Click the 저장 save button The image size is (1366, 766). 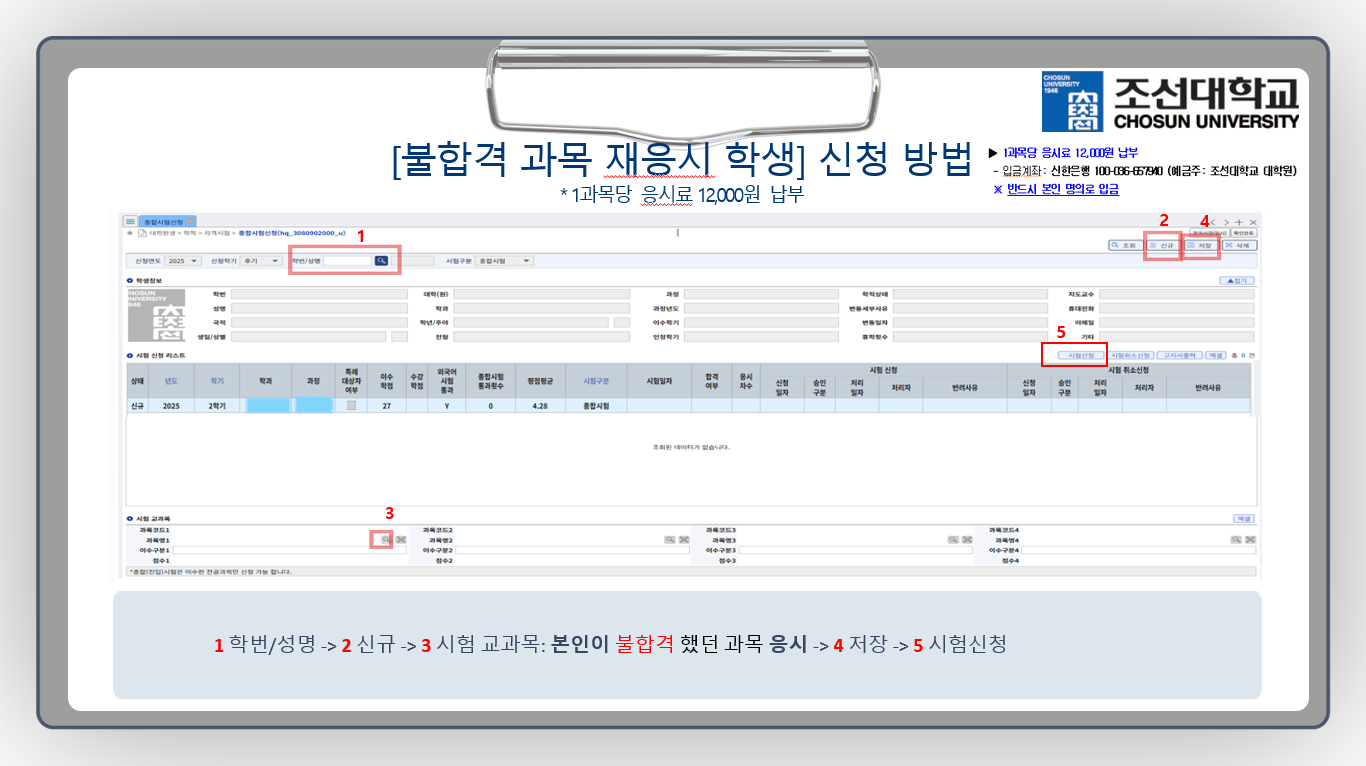pos(1202,245)
